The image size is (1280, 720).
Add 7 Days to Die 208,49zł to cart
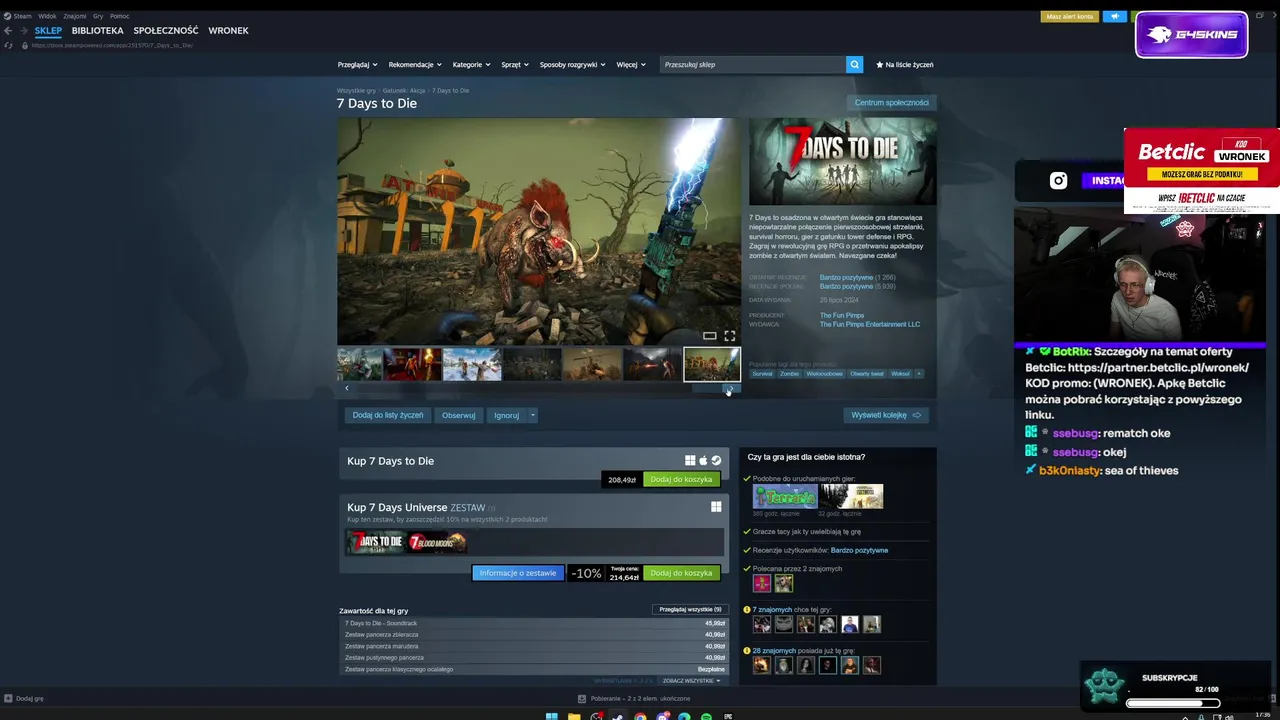point(681,480)
